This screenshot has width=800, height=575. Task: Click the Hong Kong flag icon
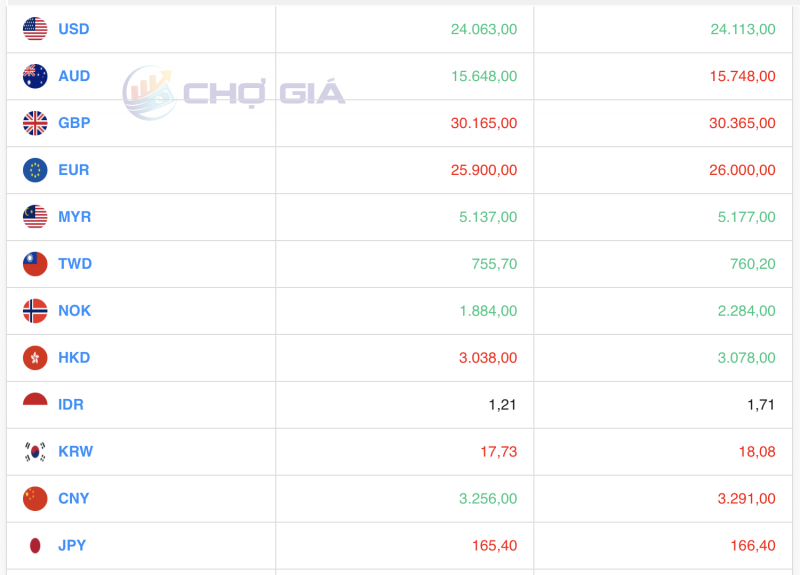click(35, 358)
